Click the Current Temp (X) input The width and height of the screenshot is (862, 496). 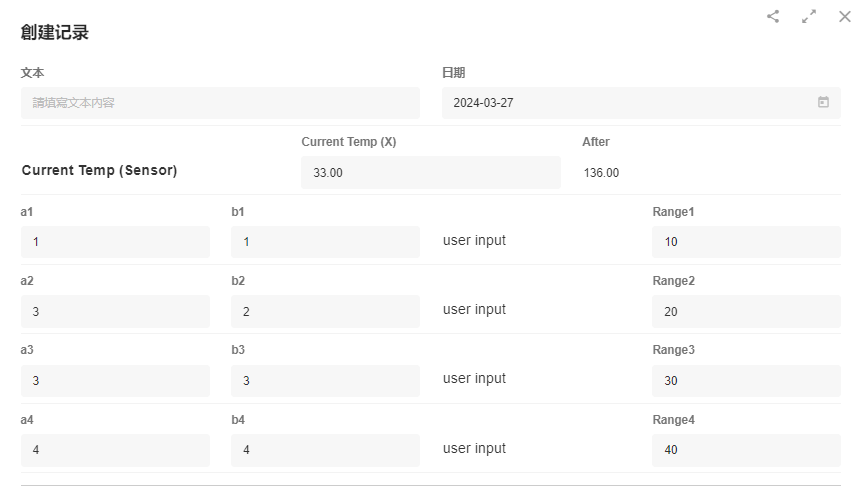[x=430, y=172]
